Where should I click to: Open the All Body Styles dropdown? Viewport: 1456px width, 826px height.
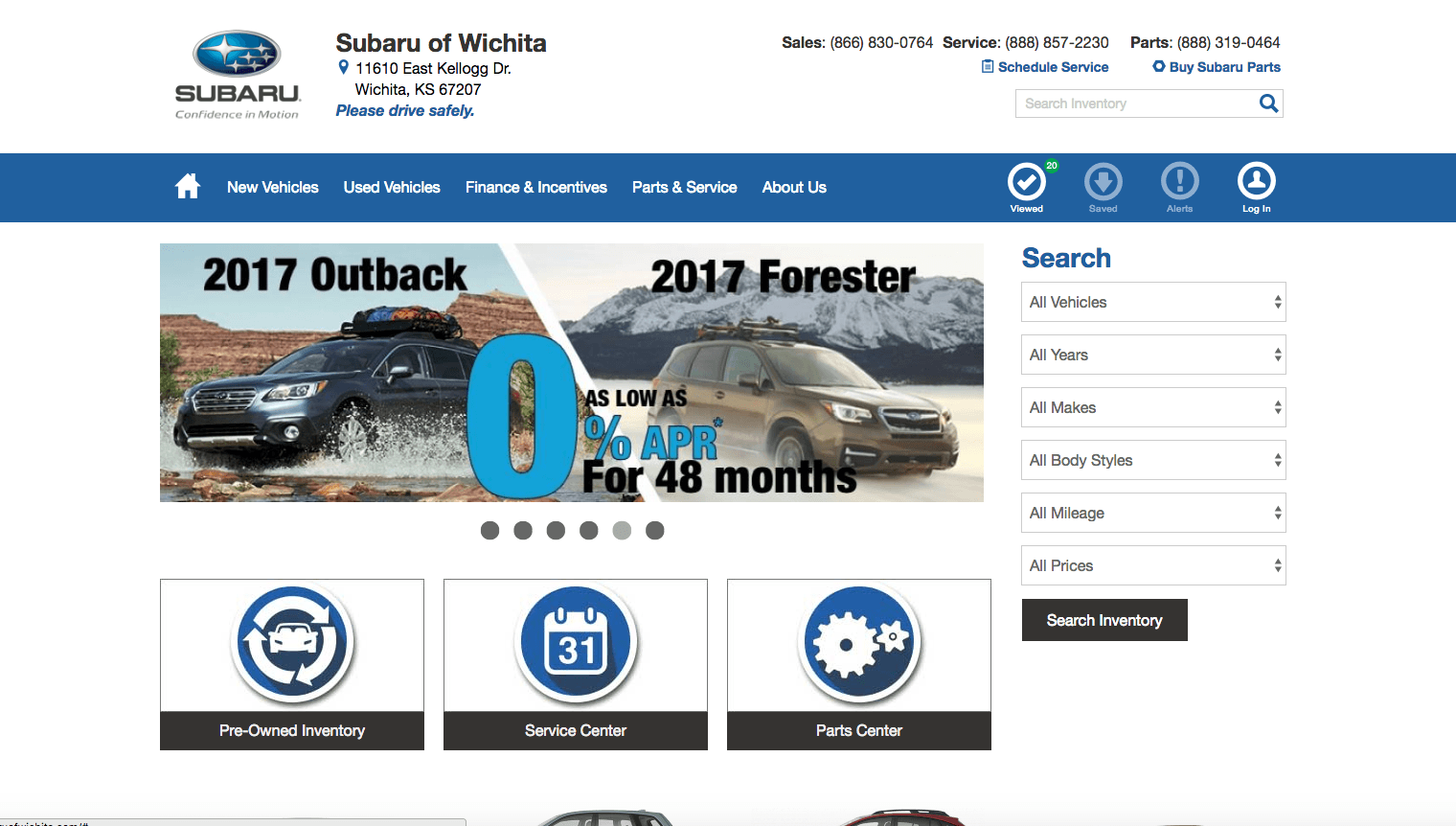click(1153, 460)
